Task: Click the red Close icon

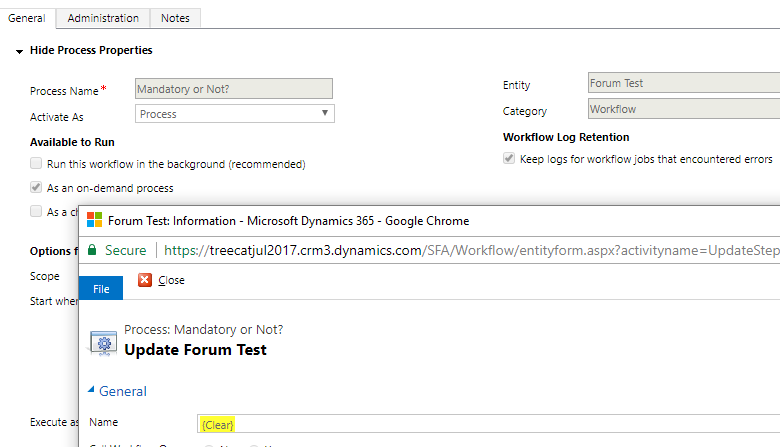Action: click(145, 280)
